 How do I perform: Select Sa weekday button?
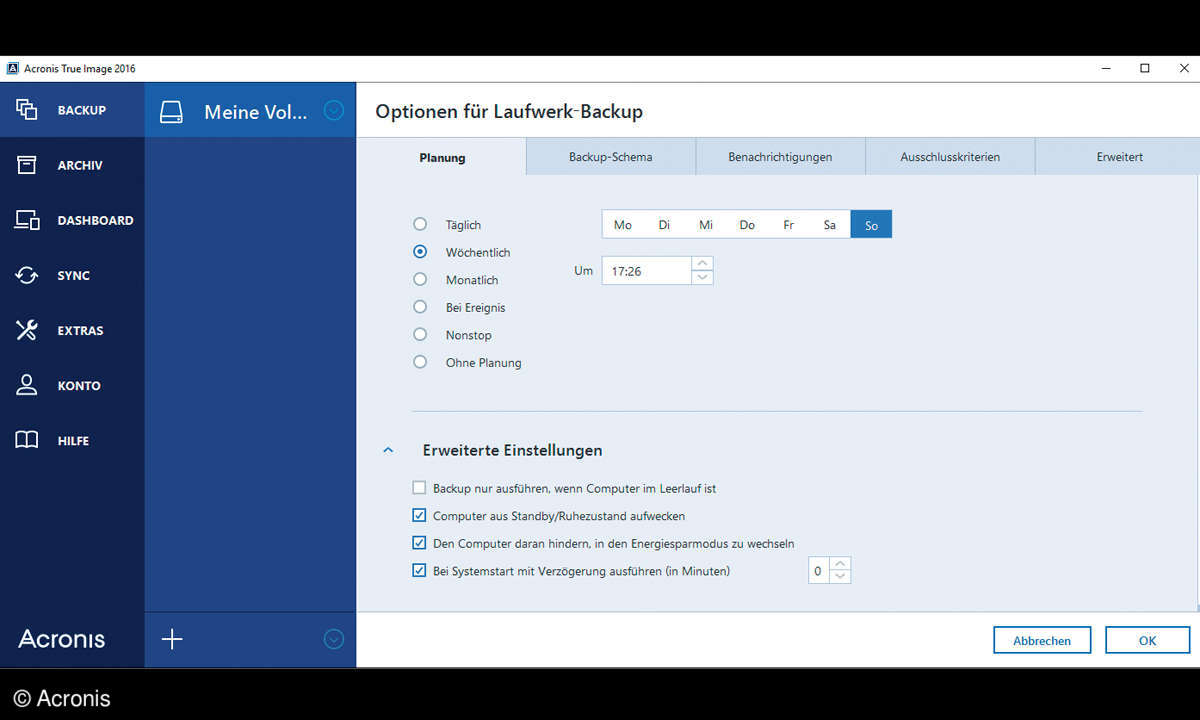click(x=830, y=224)
